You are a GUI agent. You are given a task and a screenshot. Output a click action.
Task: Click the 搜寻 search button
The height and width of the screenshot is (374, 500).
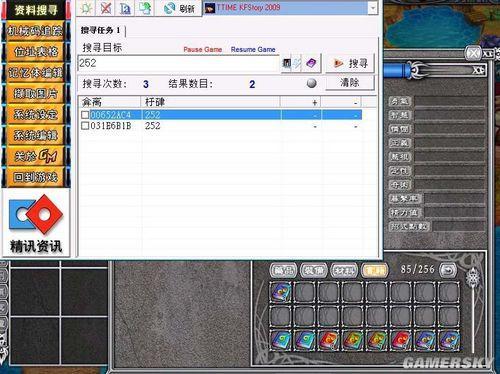coord(350,63)
